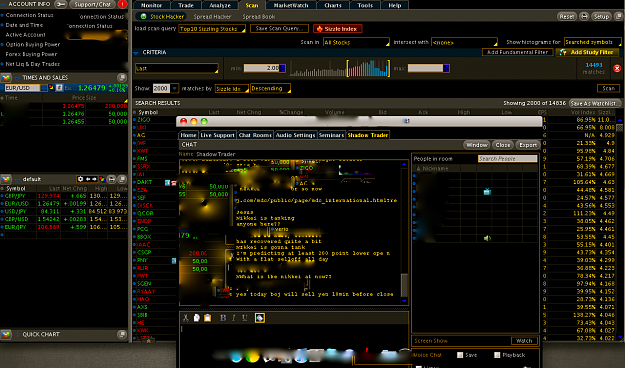Open the default watchlist panel menu icon
The width and height of the screenshot is (625, 368).
122,179
